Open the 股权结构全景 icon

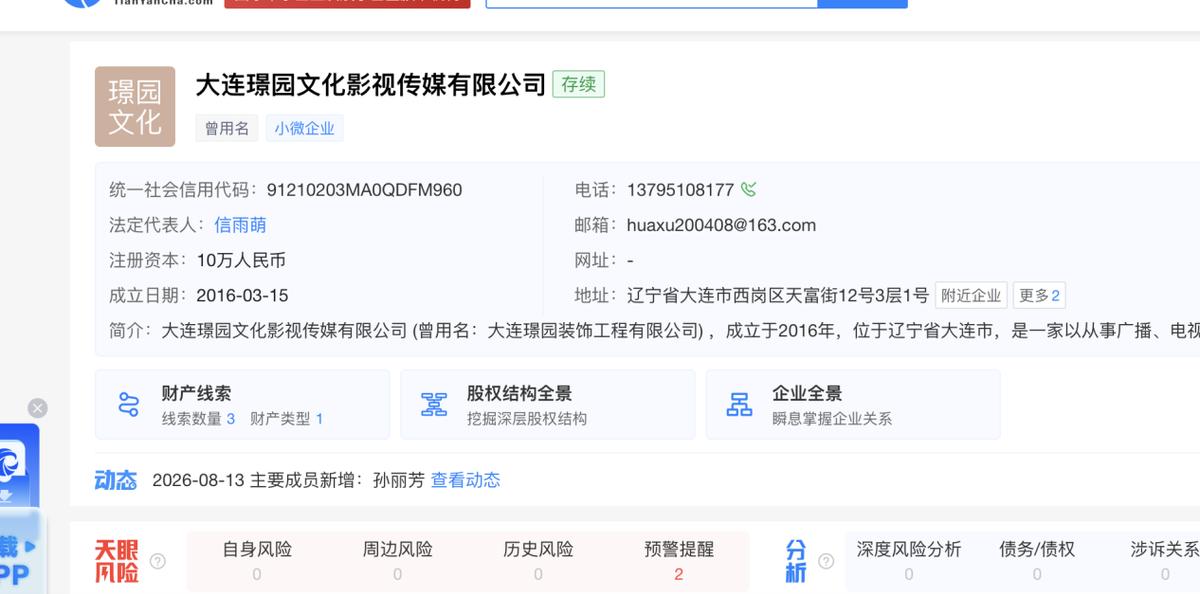[x=434, y=404]
